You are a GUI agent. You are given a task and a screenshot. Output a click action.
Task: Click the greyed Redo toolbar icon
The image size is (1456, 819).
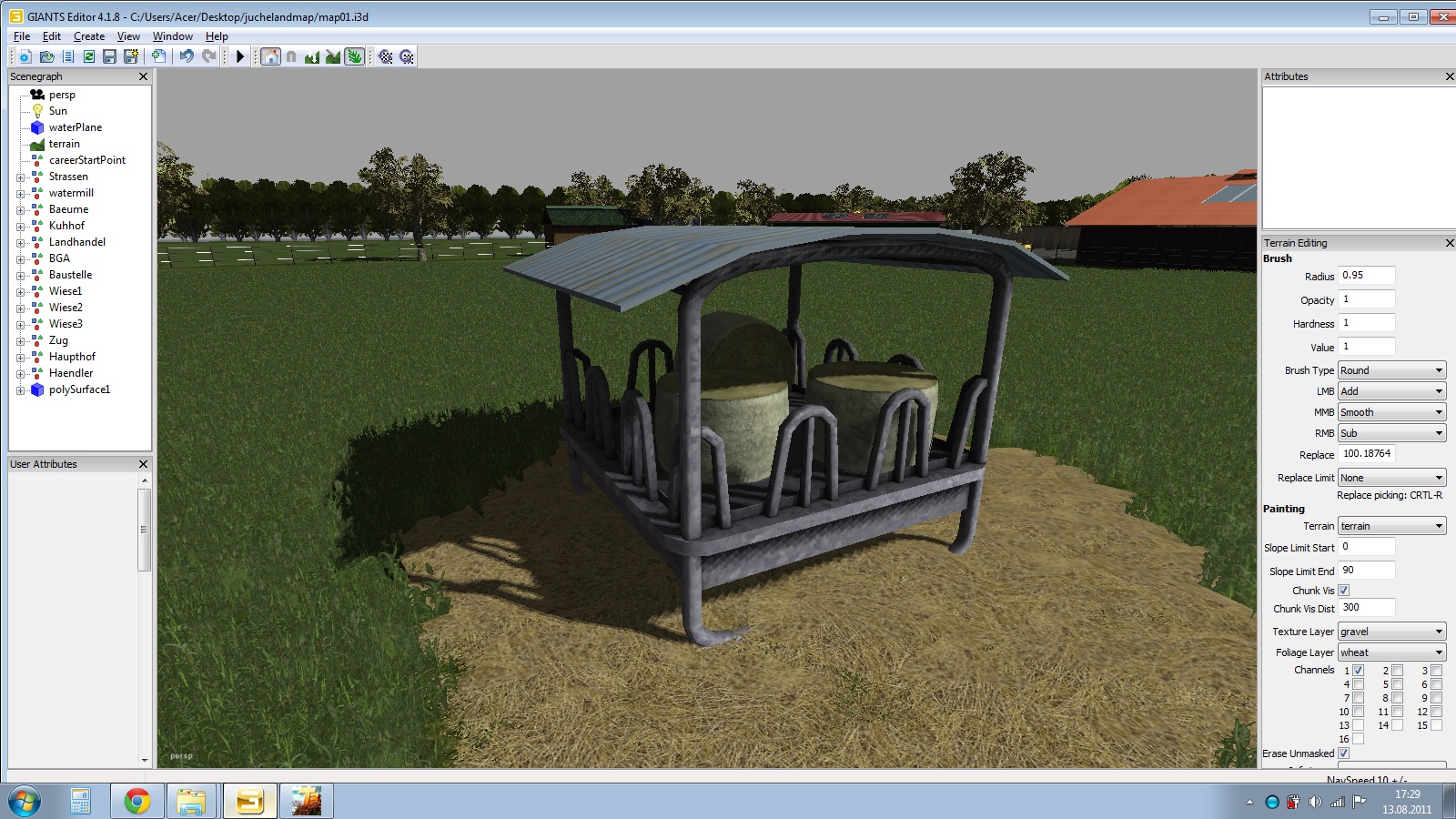coord(209,56)
